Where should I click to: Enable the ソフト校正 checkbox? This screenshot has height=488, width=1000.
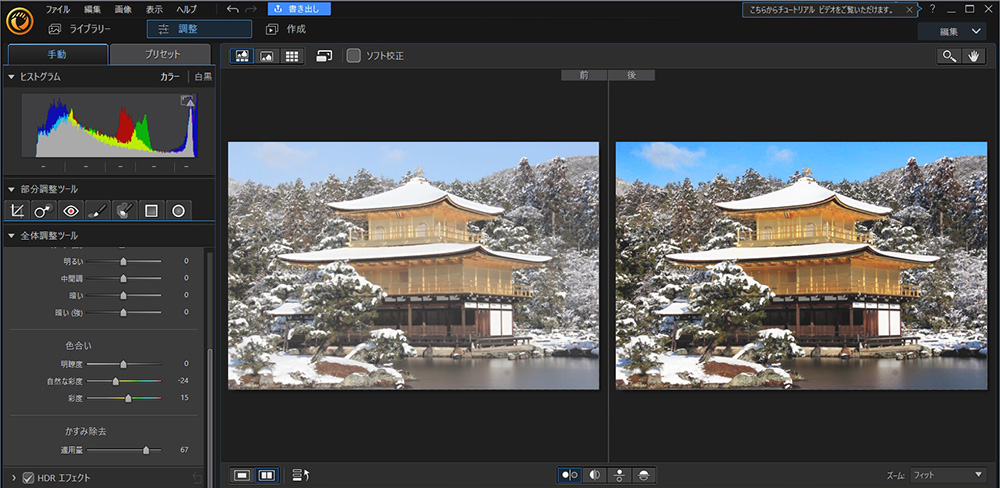click(353, 56)
